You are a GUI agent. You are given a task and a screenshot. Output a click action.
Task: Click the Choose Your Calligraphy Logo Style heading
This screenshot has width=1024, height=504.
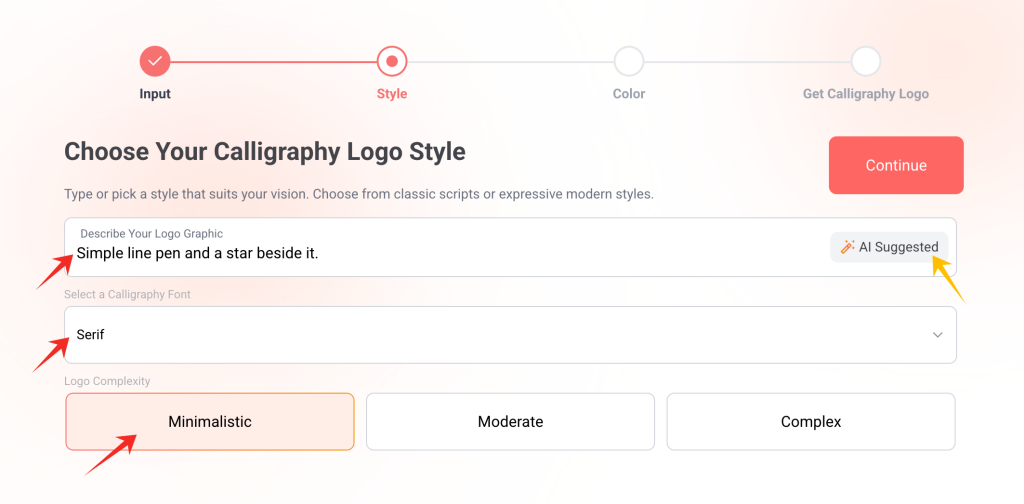pos(265,152)
